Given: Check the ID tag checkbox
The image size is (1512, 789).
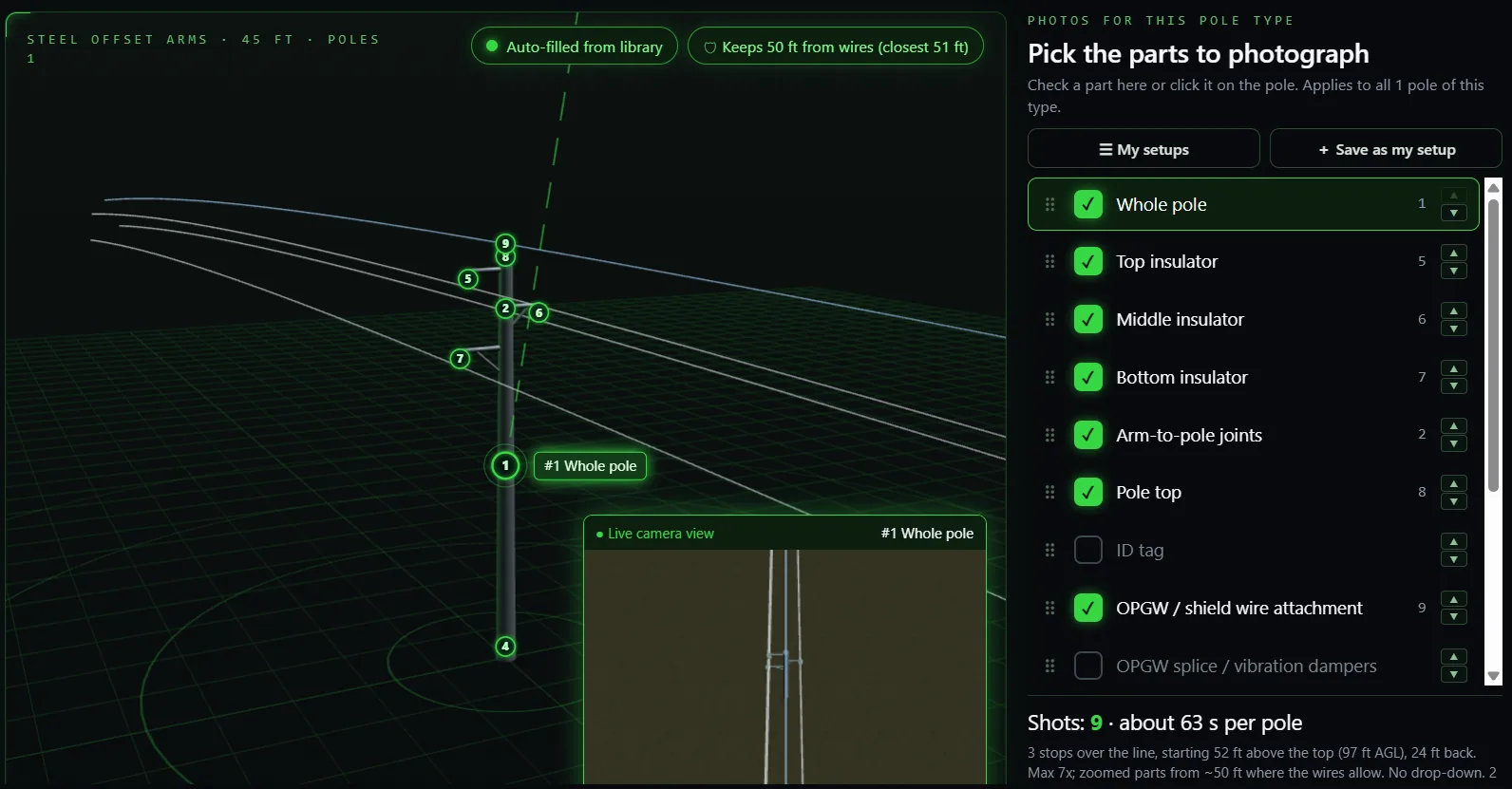Looking at the screenshot, I should [1088, 550].
